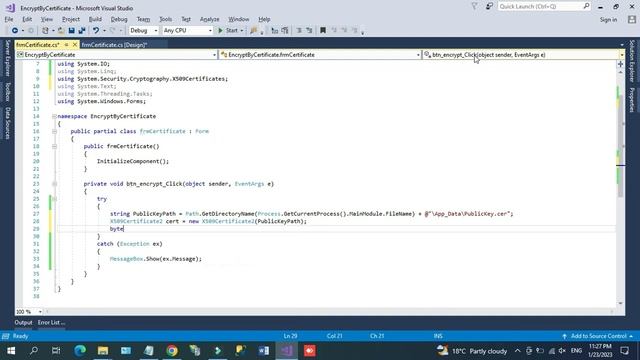The width and height of the screenshot is (640, 360).
Task: Open the Build menu
Action: 95,19
